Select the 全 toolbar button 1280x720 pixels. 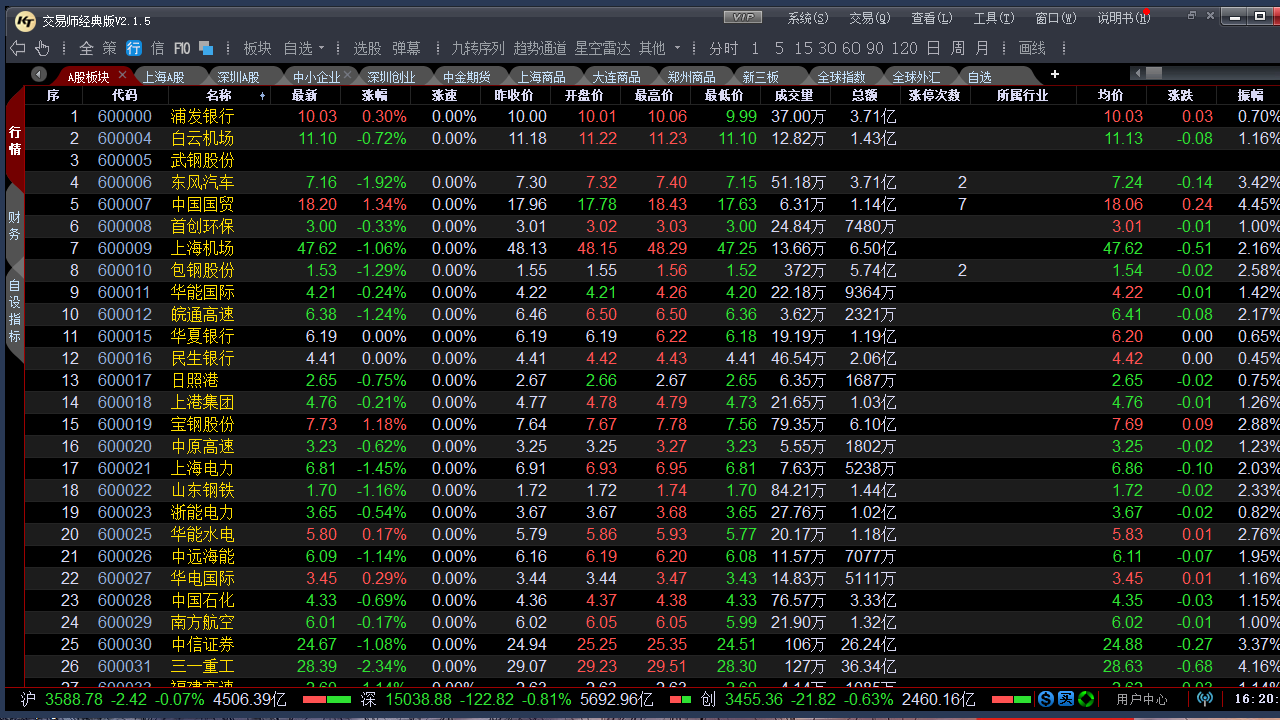click(86, 48)
